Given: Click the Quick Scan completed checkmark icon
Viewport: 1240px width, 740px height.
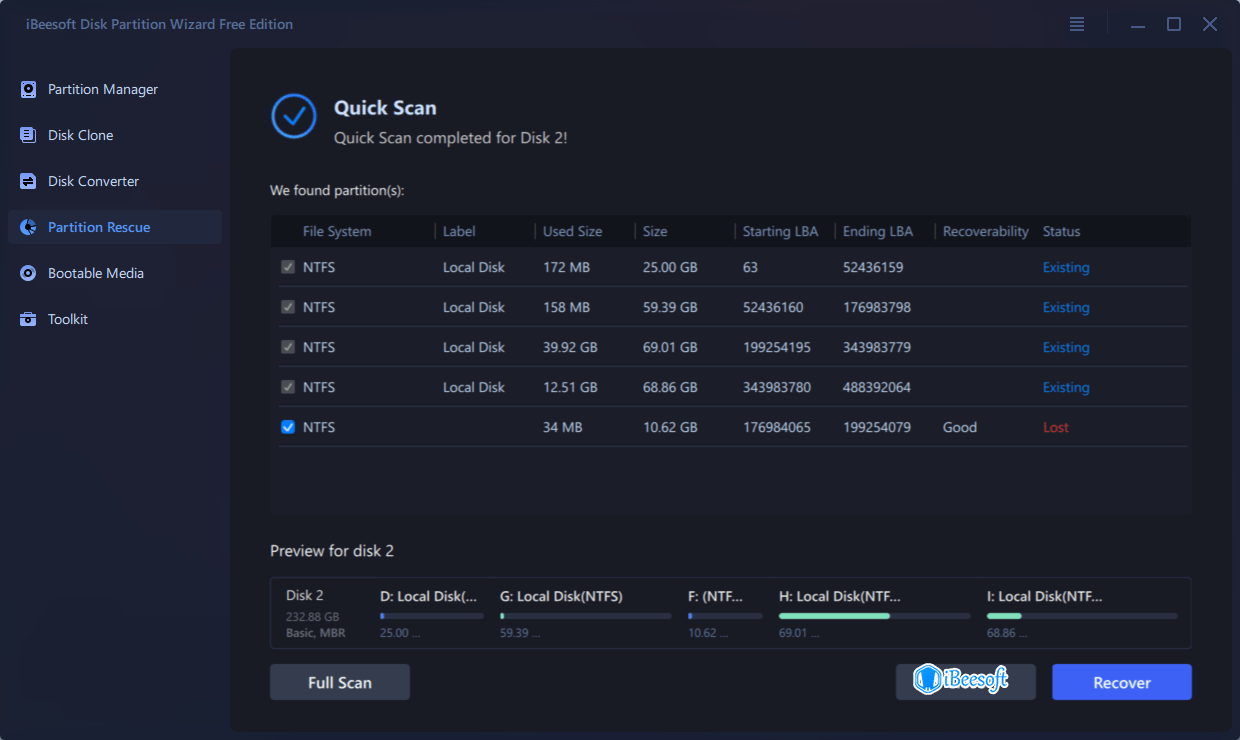Looking at the screenshot, I should 294,117.
